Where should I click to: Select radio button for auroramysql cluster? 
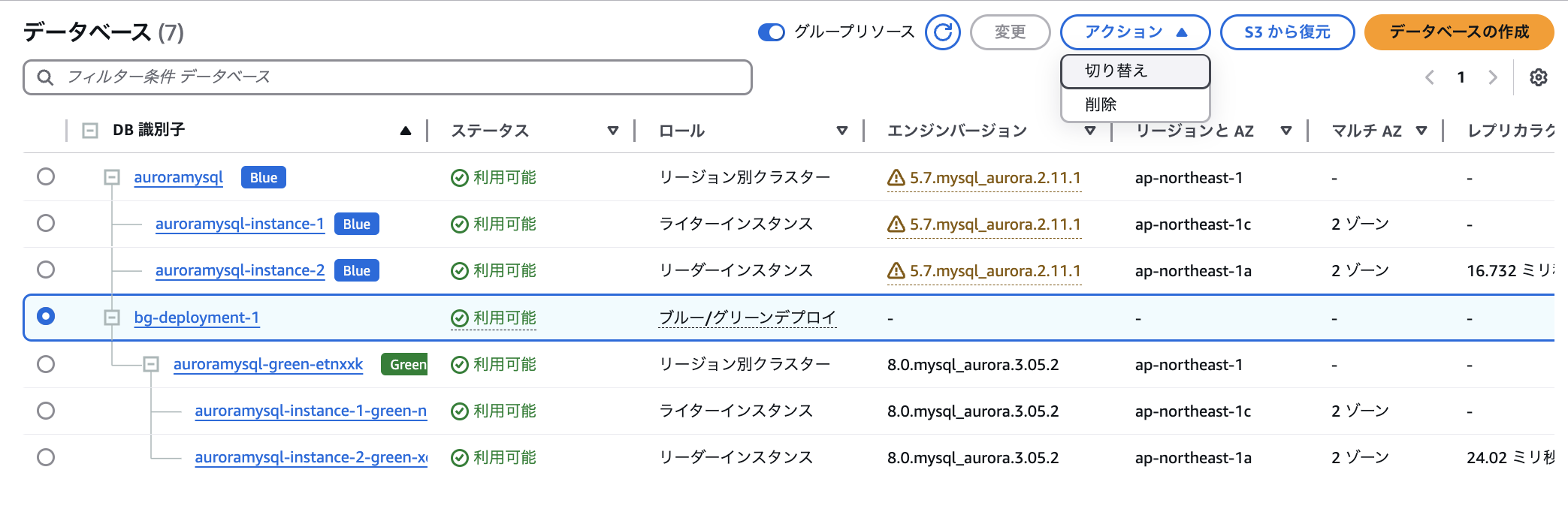tap(46, 176)
